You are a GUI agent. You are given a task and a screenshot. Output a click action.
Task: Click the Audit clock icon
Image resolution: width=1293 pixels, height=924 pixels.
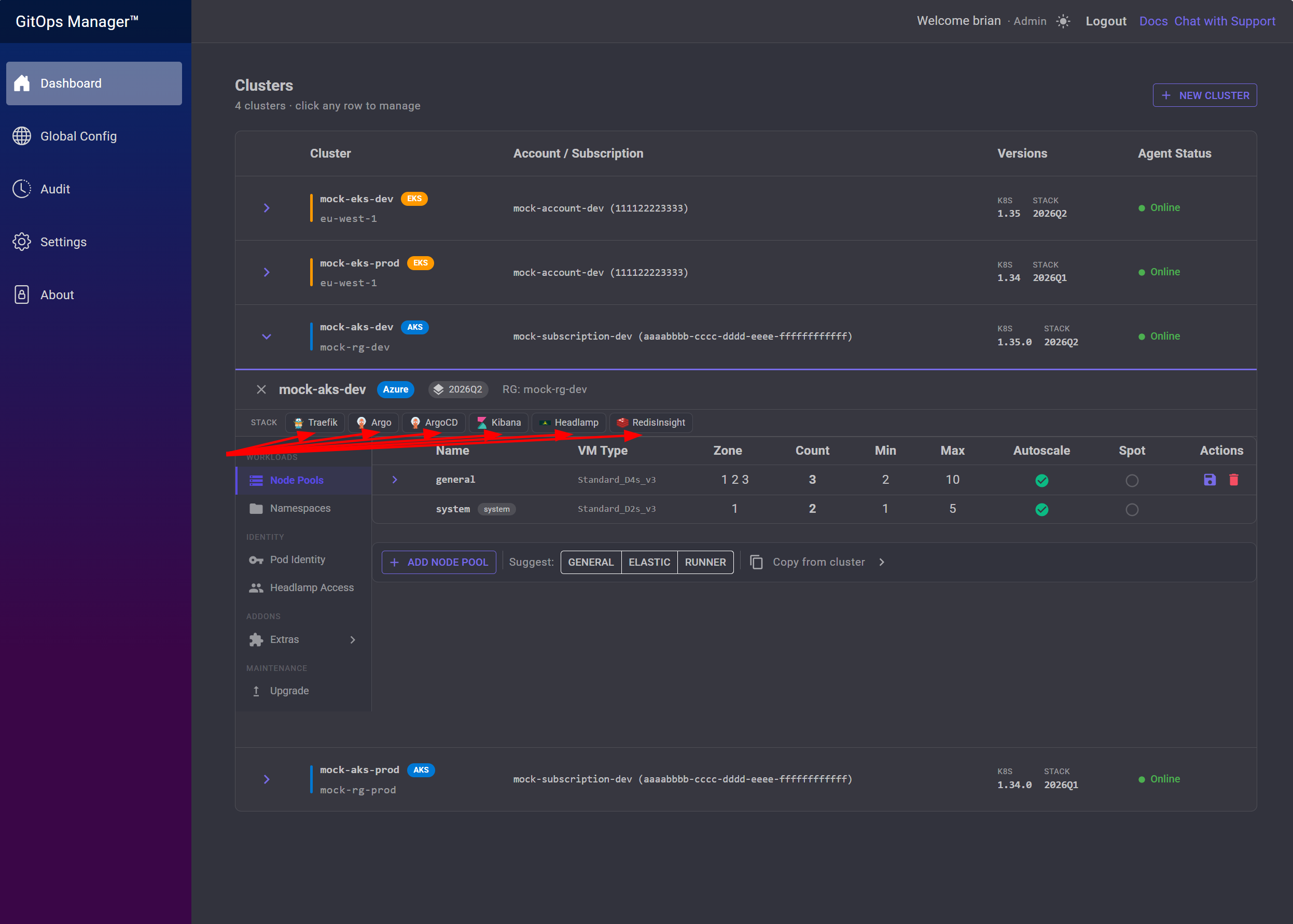pos(22,189)
